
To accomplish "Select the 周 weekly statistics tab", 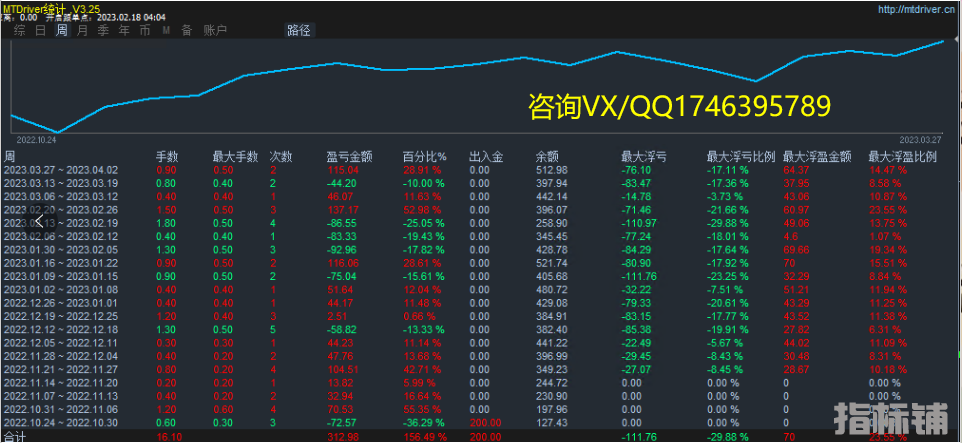I will (61, 30).
